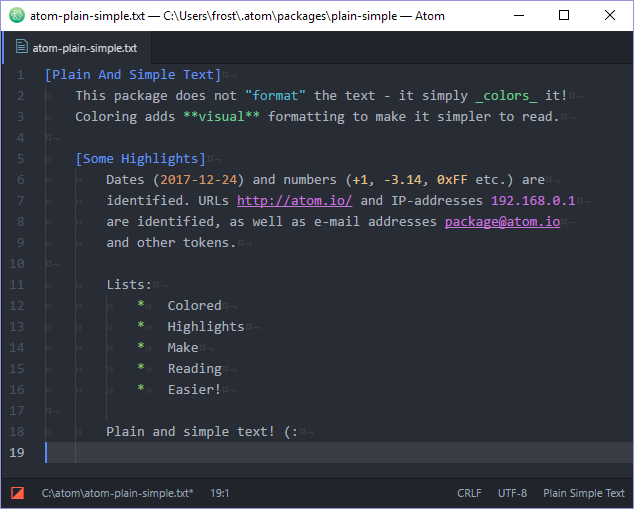Image resolution: width=634 pixels, height=509 pixels.
Task: Click the list item Make
Action: click(183, 348)
